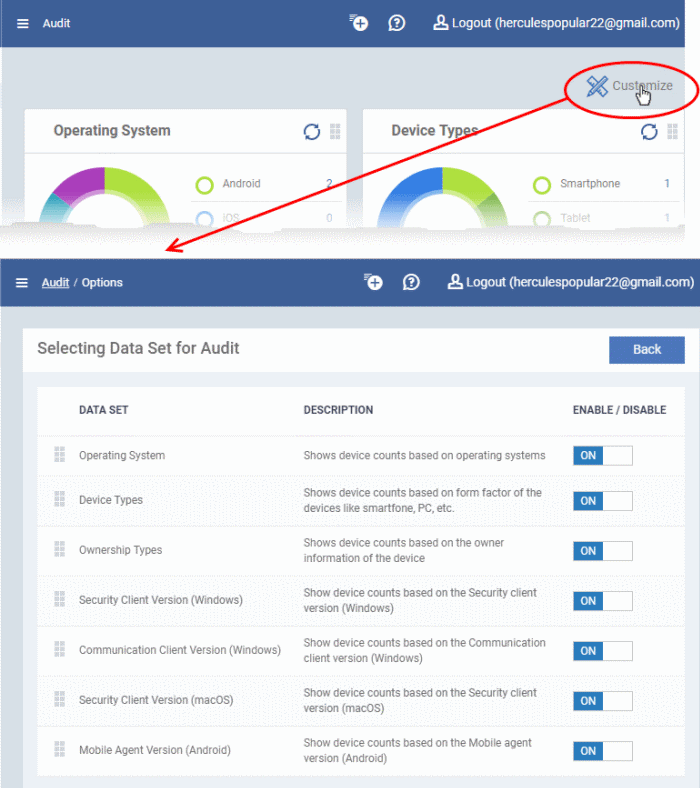This screenshot has height=788, width=700.
Task: Click the Options breadcrumb text
Action: tap(102, 282)
